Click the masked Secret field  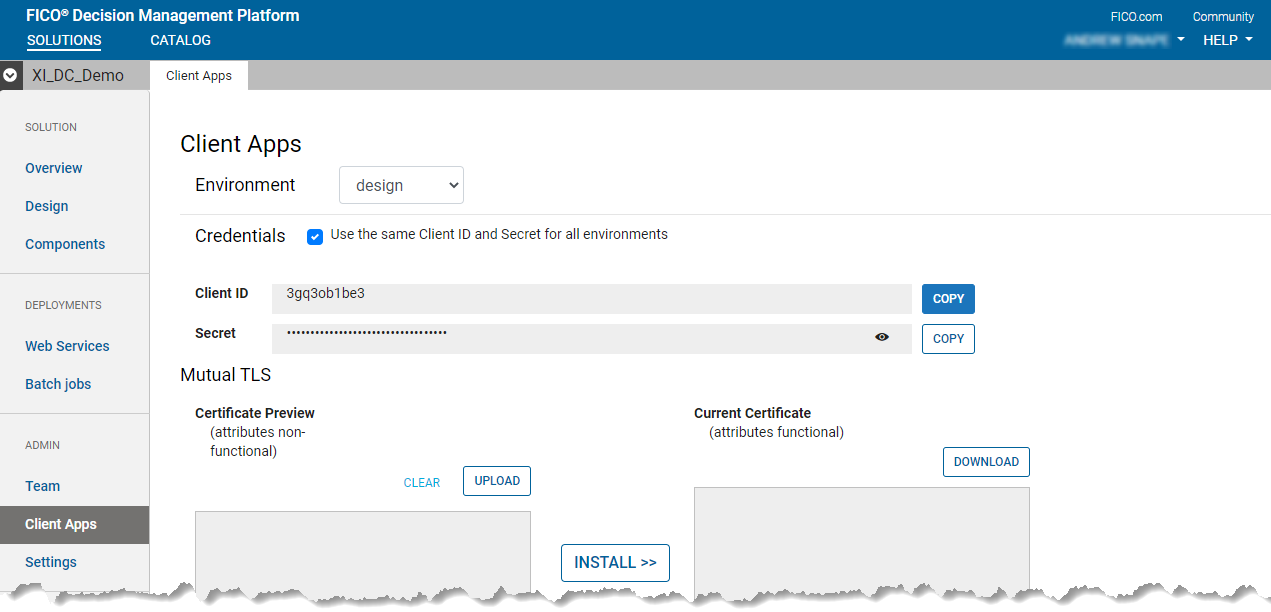click(592, 339)
